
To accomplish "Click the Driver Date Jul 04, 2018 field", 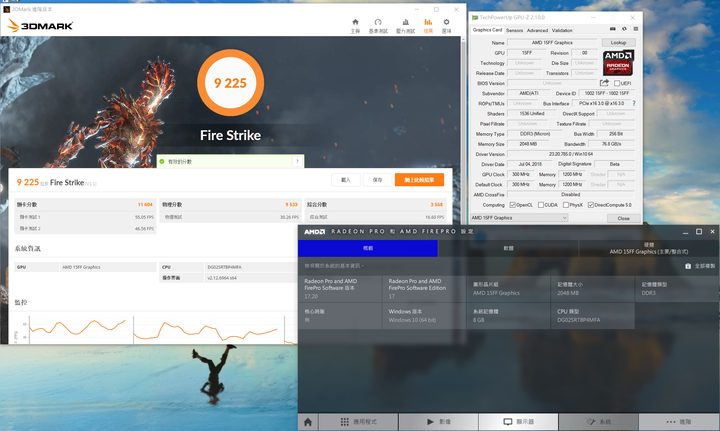I will pyautogui.click(x=530, y=164).
